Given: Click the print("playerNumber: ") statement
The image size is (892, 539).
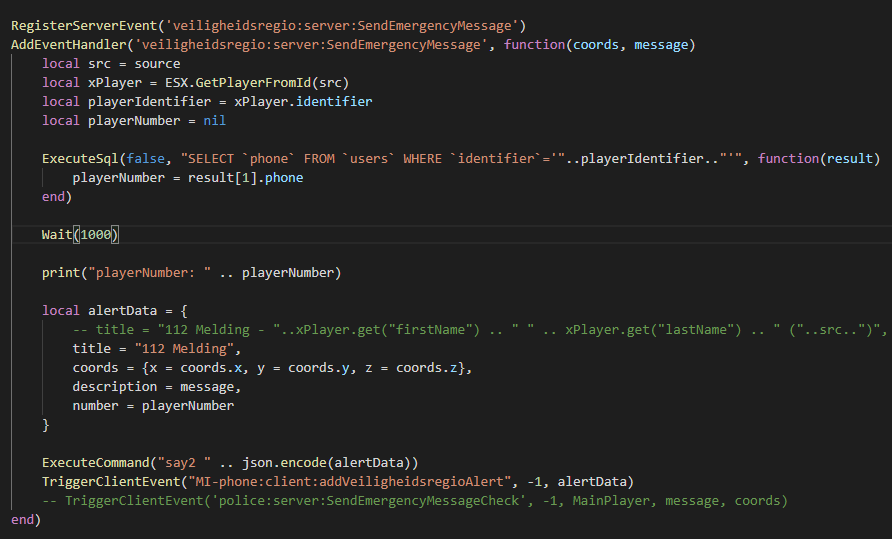Looking at the screenshot, I should [x=190, y=272].
